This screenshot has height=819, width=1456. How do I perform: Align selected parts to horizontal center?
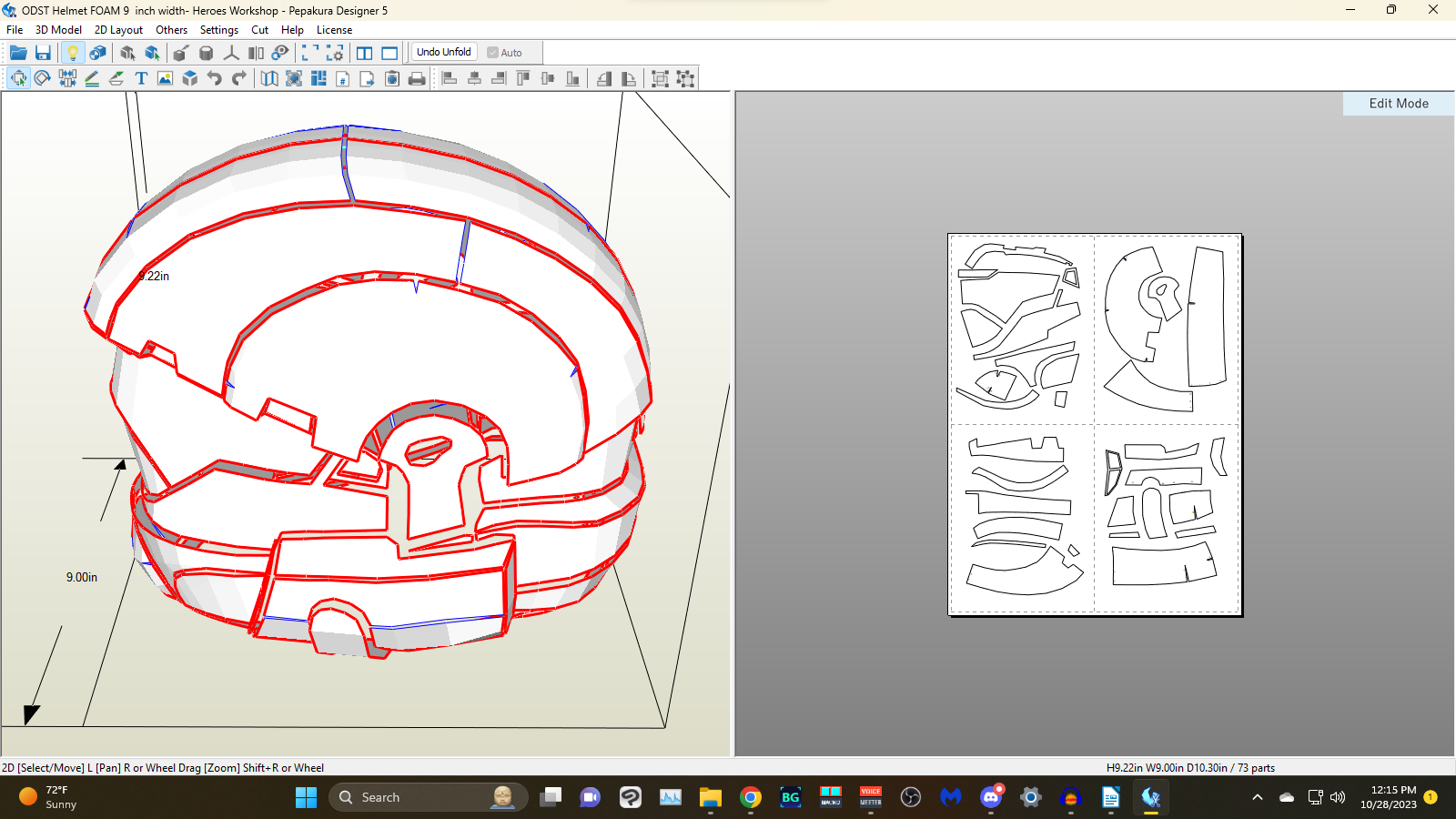pyautogui.click(x=474, y=78)
